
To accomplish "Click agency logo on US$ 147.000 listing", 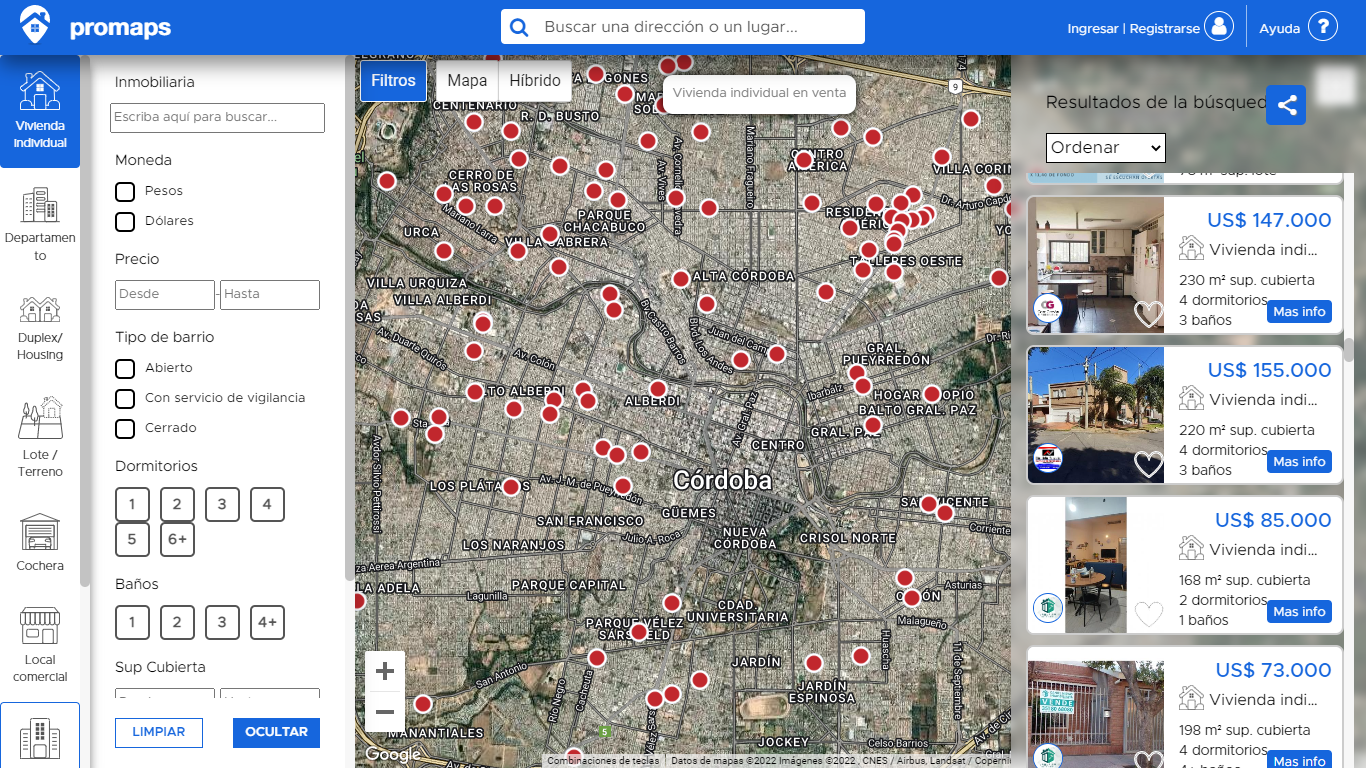I will [1047, 309].
